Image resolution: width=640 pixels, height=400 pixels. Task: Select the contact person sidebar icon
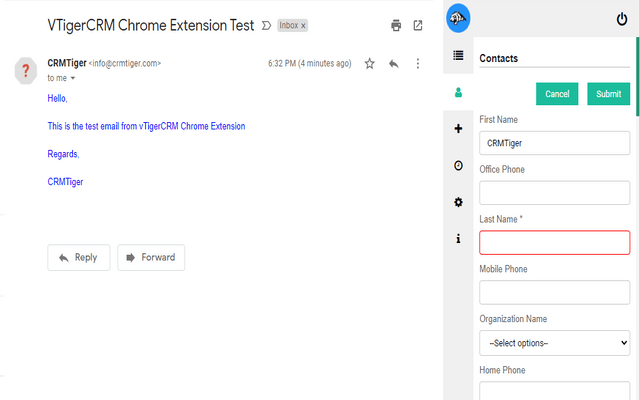click(458, 93)
